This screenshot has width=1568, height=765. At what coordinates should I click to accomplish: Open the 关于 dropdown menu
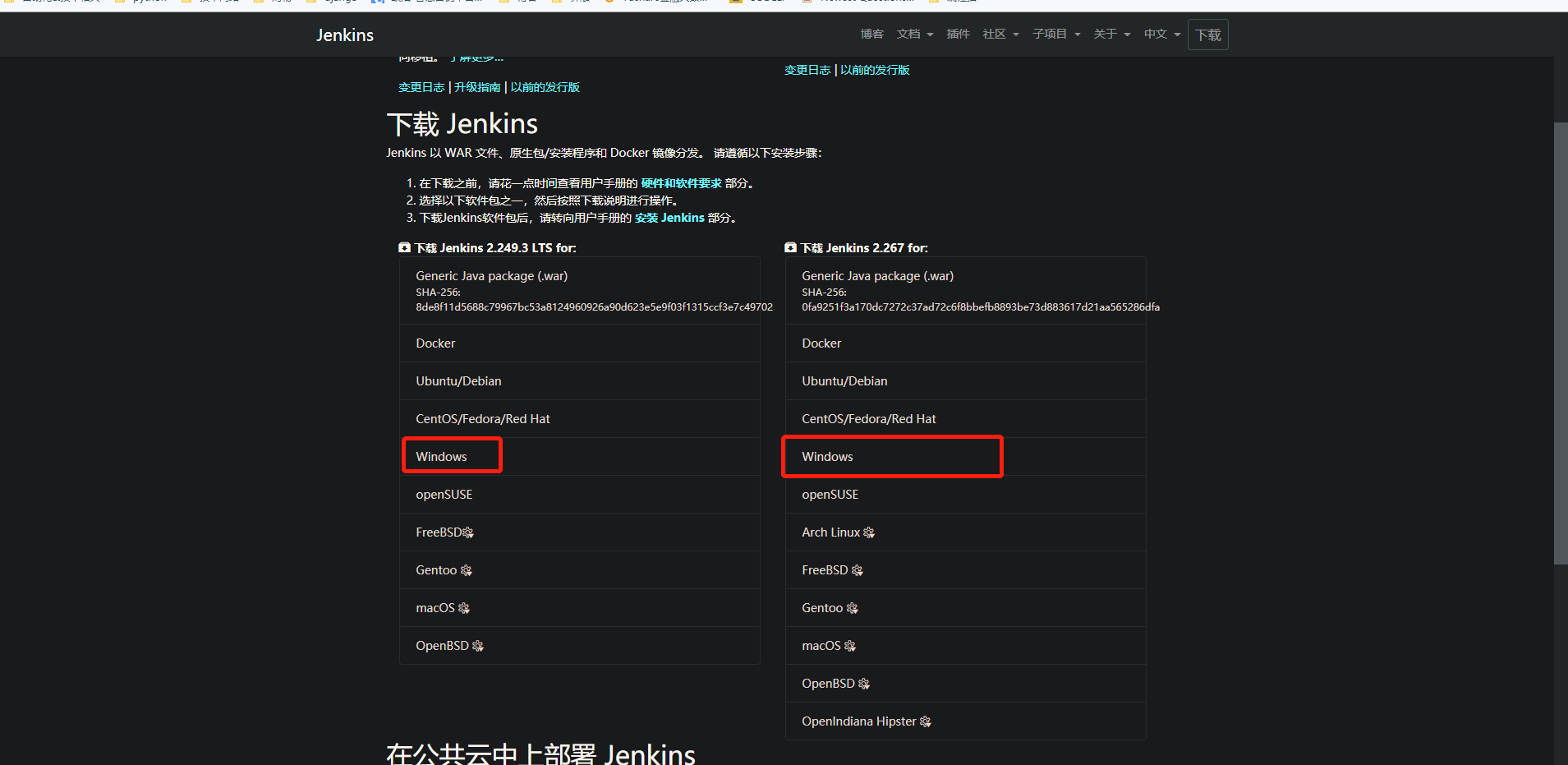(x=1112, y=35)
